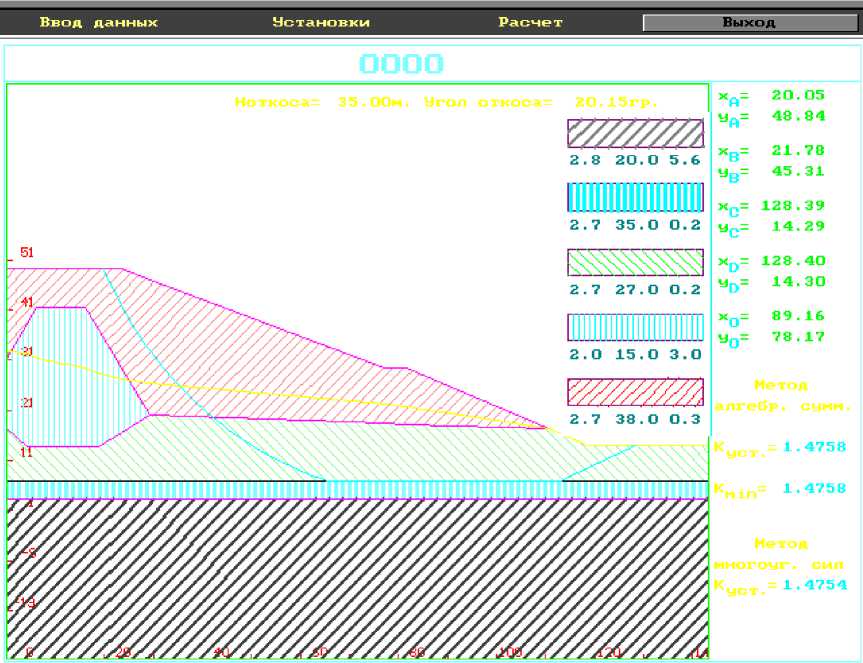Screen dimensions: 863x663
Task: Open the "Установки" menu
Action: pyautogui.click(x=321, y=22)
